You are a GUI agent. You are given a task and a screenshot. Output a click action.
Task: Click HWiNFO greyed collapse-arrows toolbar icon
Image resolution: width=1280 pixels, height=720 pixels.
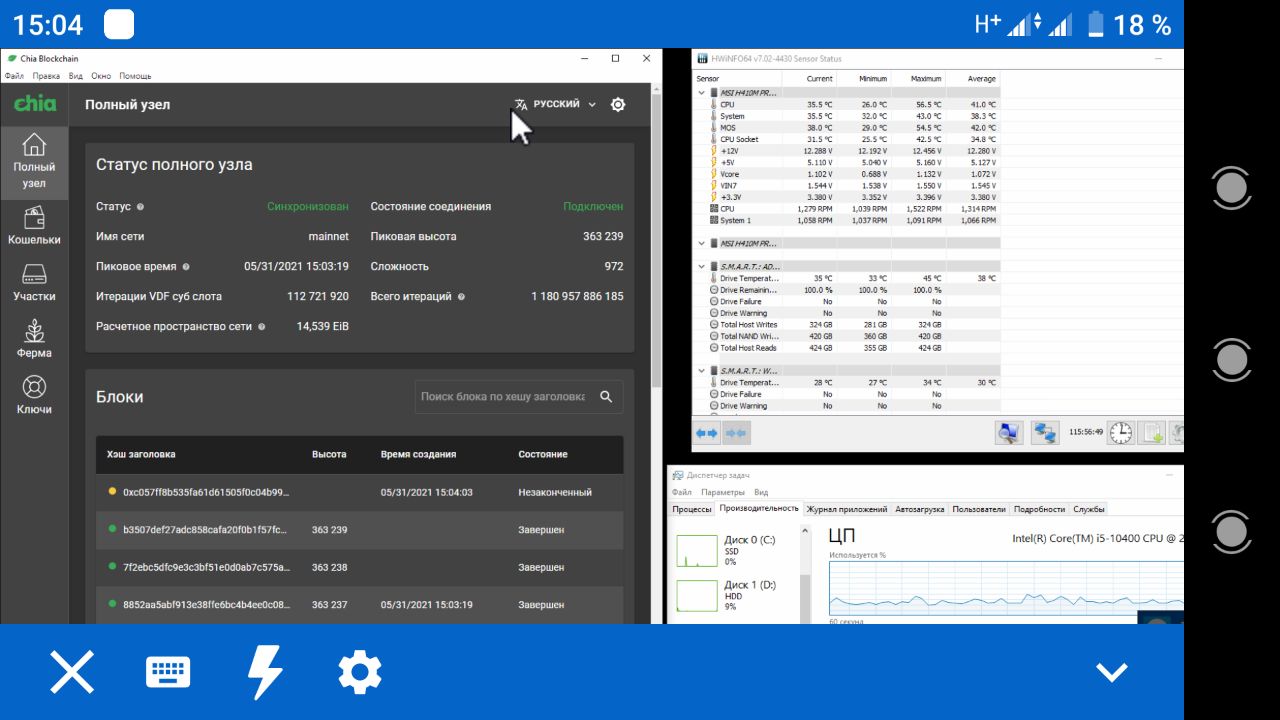click(x=736, y=433)
